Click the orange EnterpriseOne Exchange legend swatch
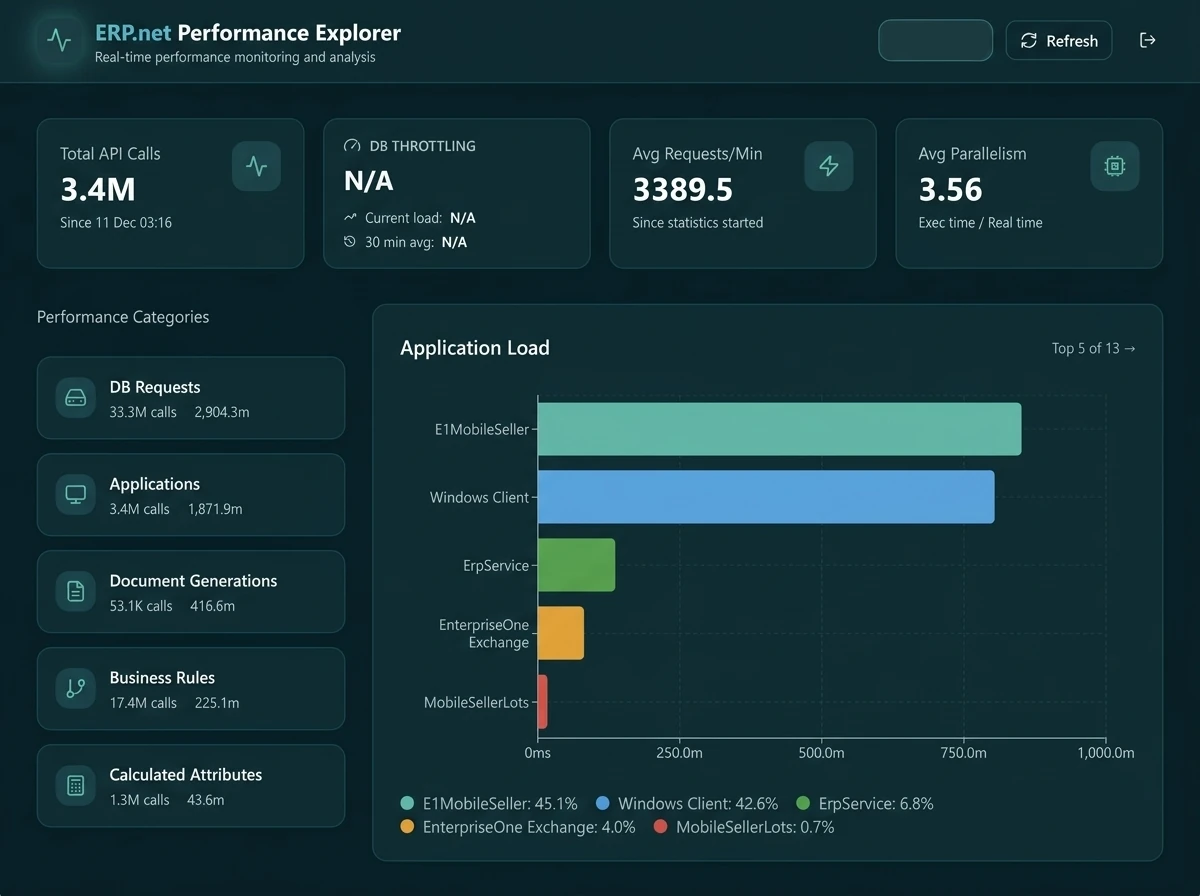 tap(407, 827)
